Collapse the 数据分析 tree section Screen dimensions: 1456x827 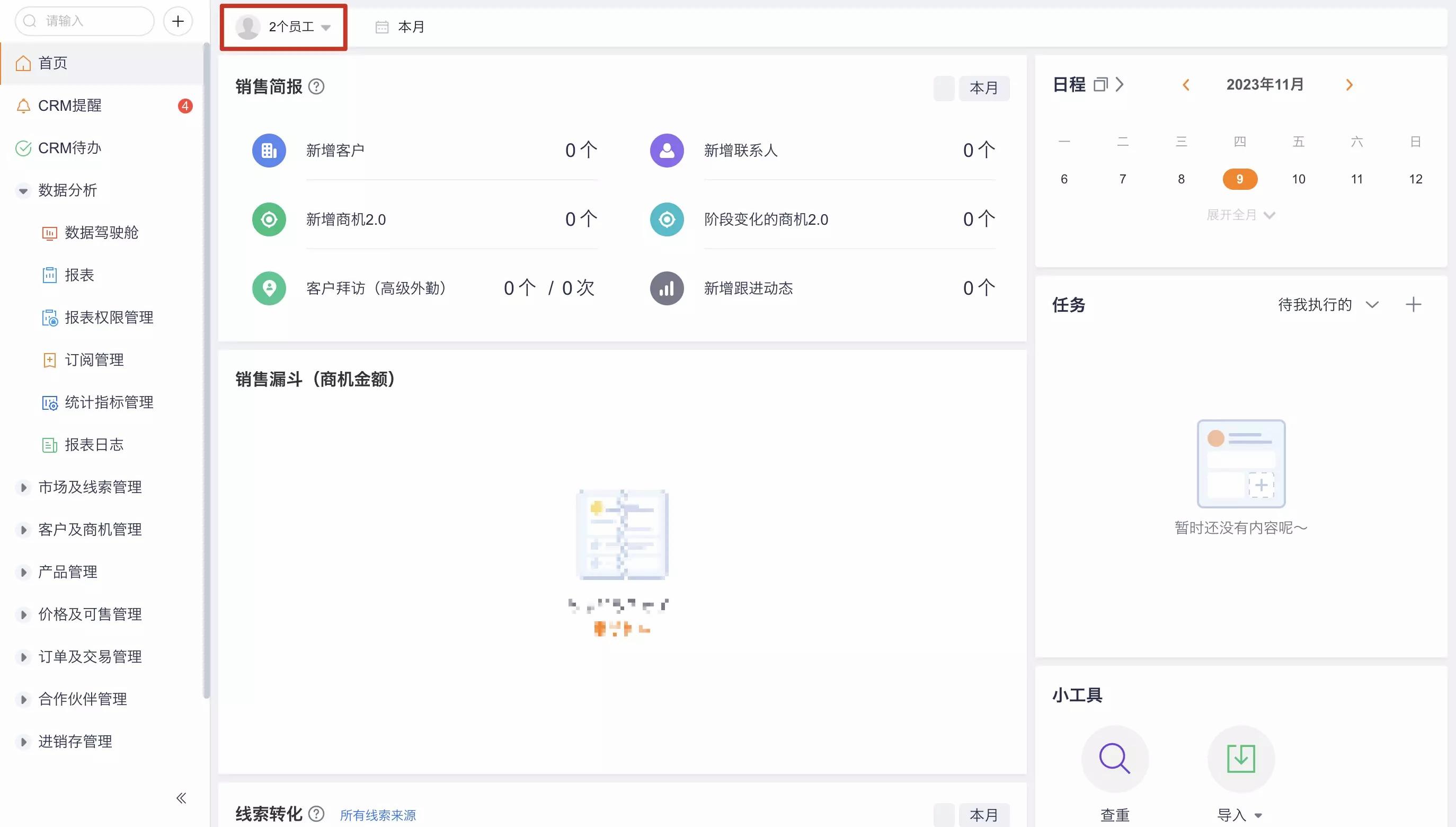point(23,191)
